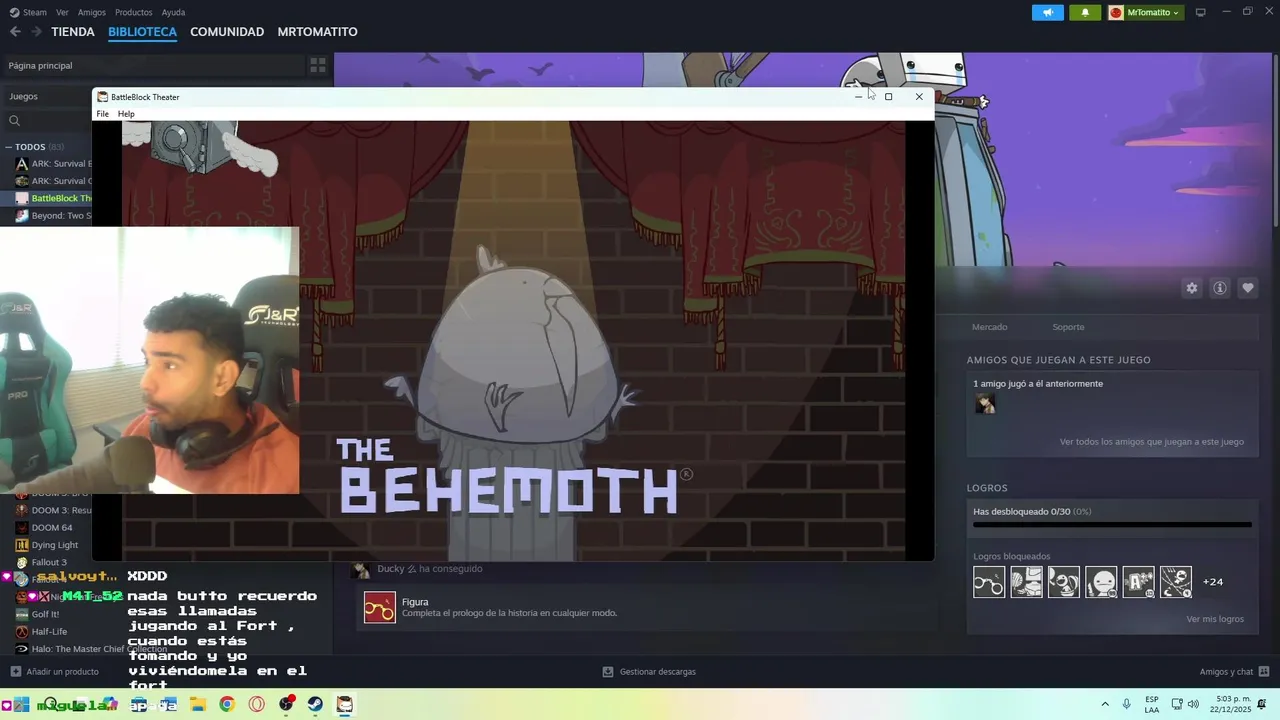The image size is (1280, 720).
Task: Add game to favorites with heart icon
Action: pos(1248,288)
